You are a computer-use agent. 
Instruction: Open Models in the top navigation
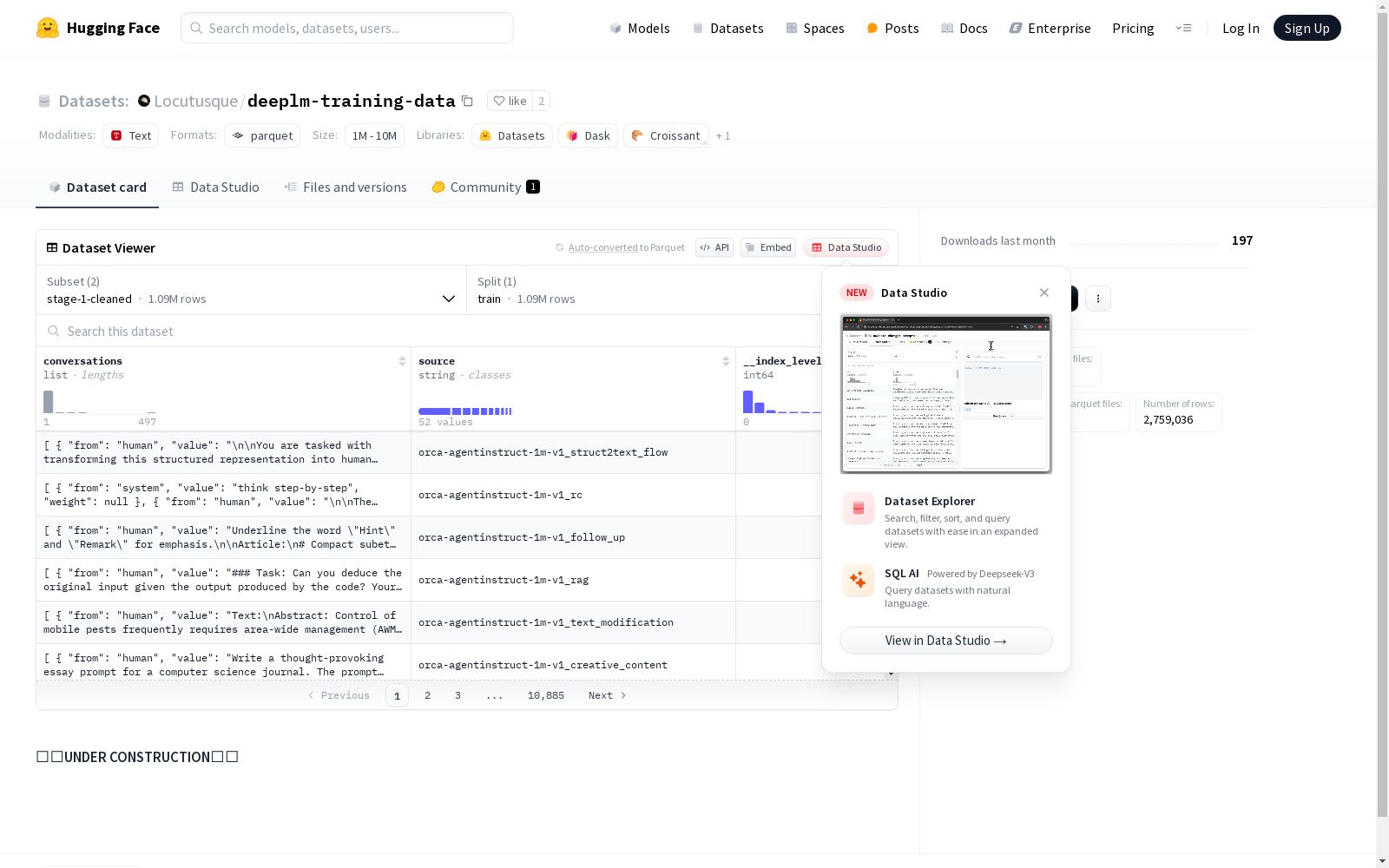pos(640,28)
